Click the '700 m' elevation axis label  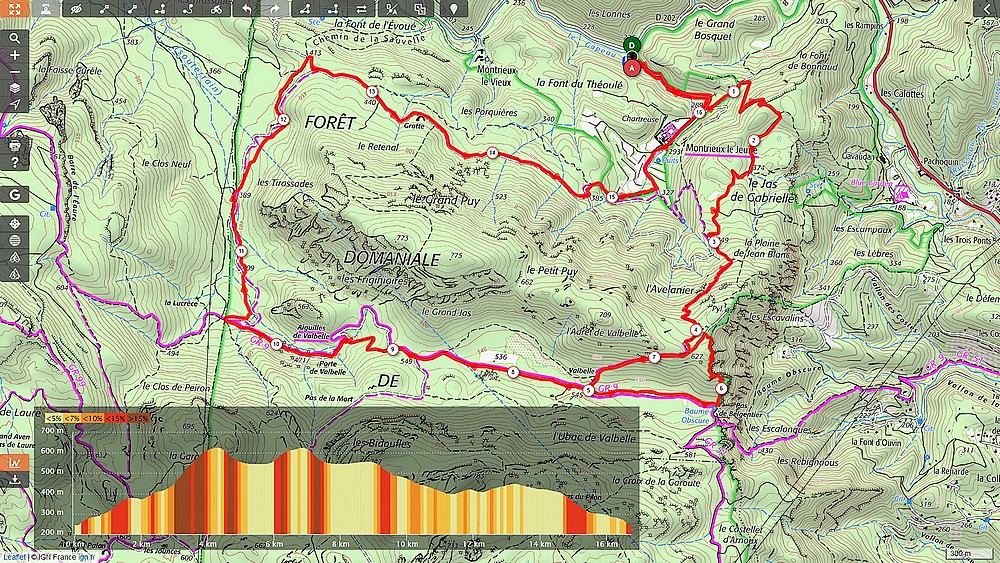click(52, 431)
